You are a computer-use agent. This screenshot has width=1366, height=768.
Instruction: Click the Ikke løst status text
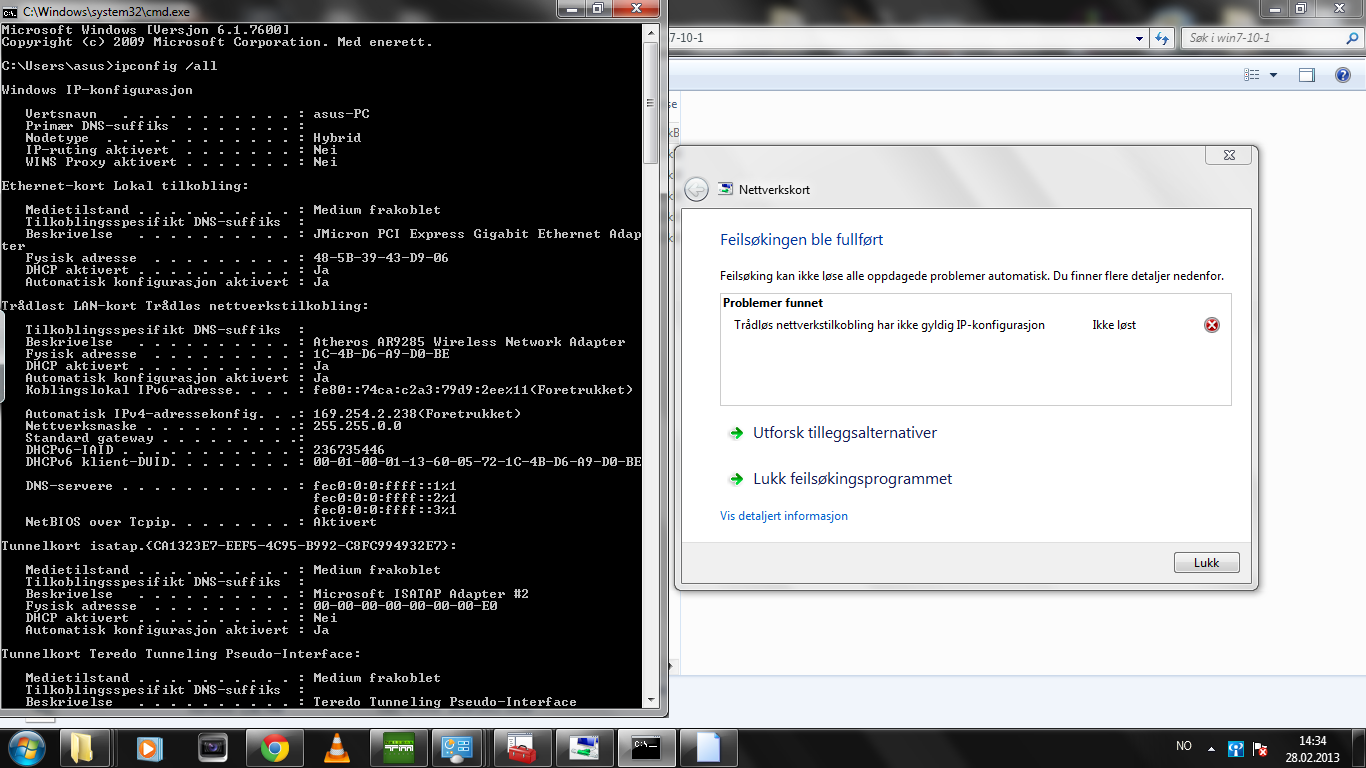coord(1114,325)
